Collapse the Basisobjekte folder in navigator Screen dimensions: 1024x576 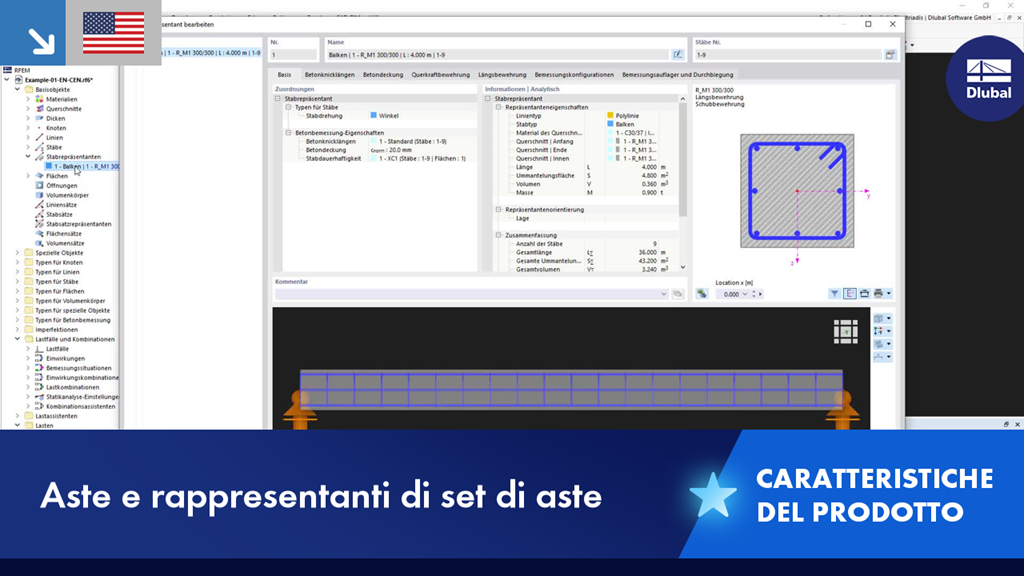18,89
